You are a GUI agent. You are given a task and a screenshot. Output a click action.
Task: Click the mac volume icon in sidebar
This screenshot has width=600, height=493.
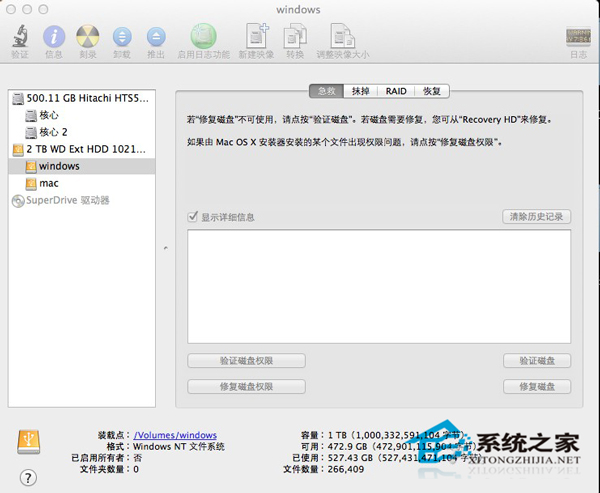31,183
